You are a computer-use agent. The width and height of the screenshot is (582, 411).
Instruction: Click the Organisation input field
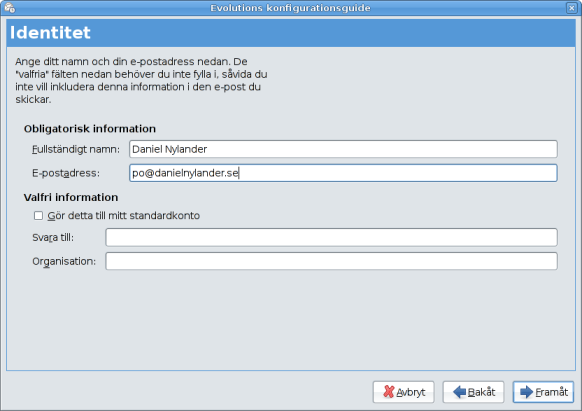click(331, 261)
